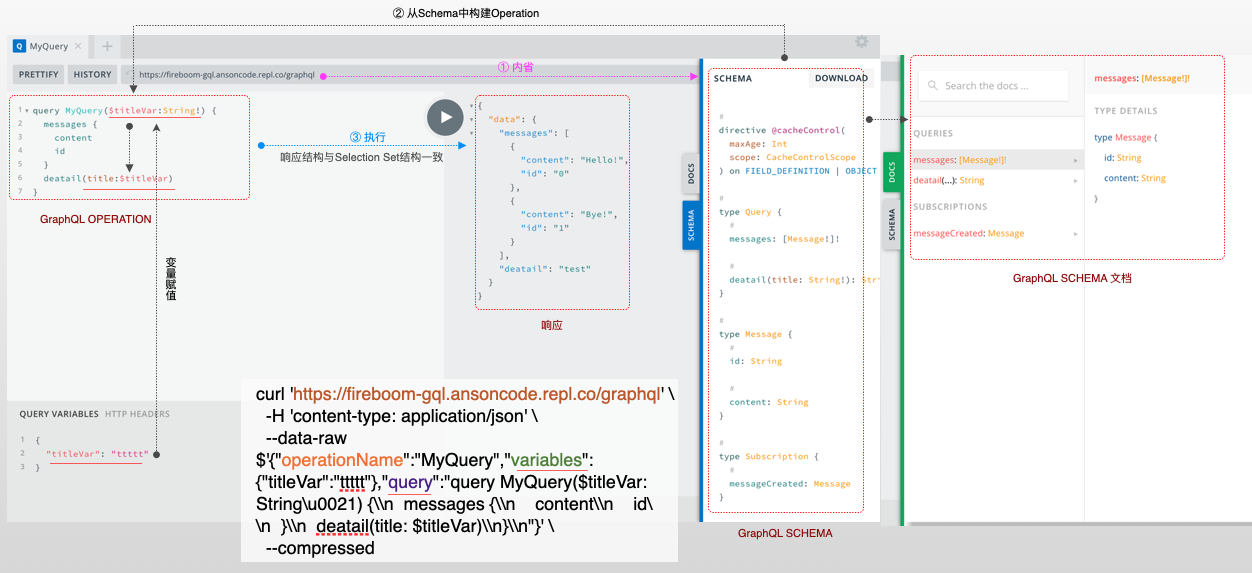Viewport: 1252px width, 573px height.
Task: Click the Q icon on MyQuery tab
Action: (19, 46)
